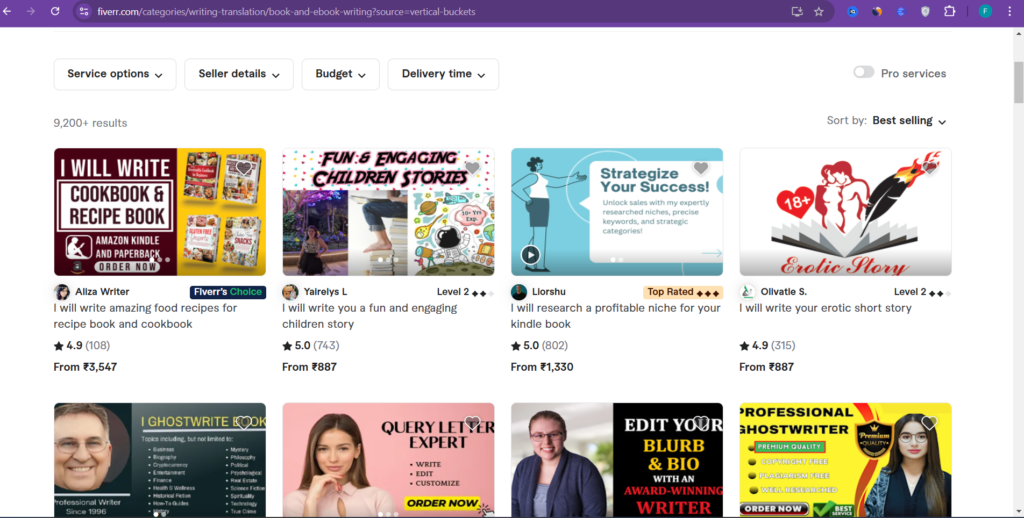Open the Erotic Story gig thumbnail
The image size is (1024, 518).
[846, 212]
